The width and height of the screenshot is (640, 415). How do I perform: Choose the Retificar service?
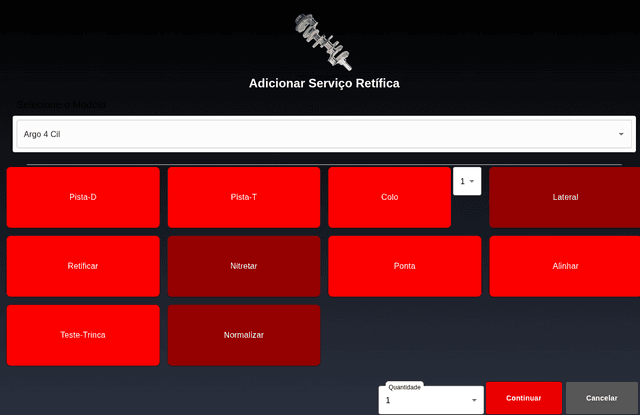click(x=83, y=266)
